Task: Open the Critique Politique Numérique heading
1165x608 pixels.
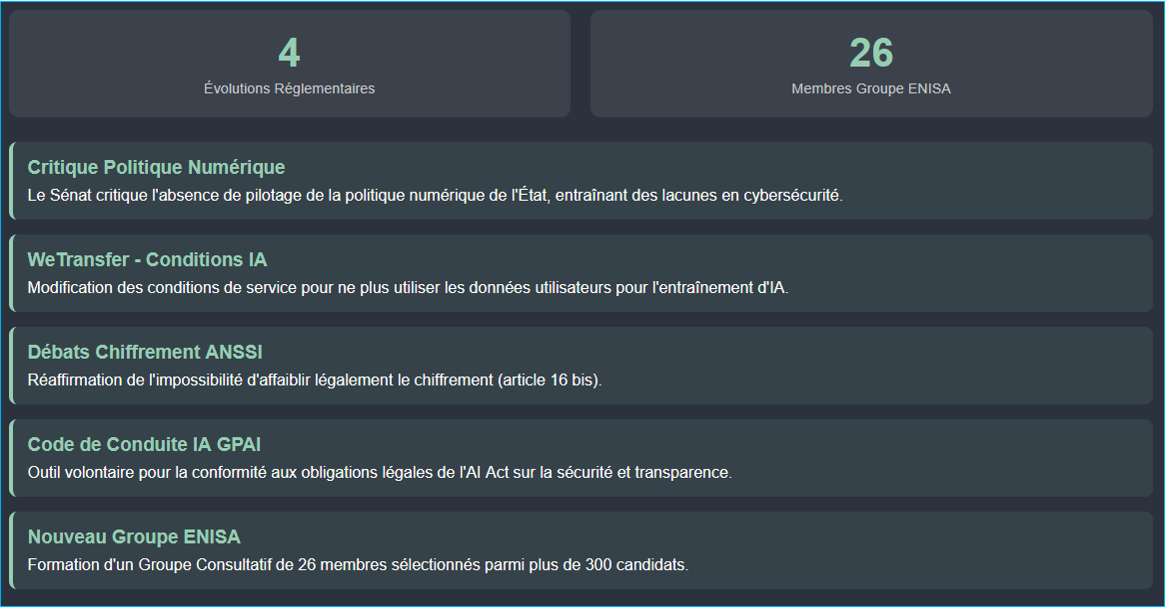Action: pos(156,167)
